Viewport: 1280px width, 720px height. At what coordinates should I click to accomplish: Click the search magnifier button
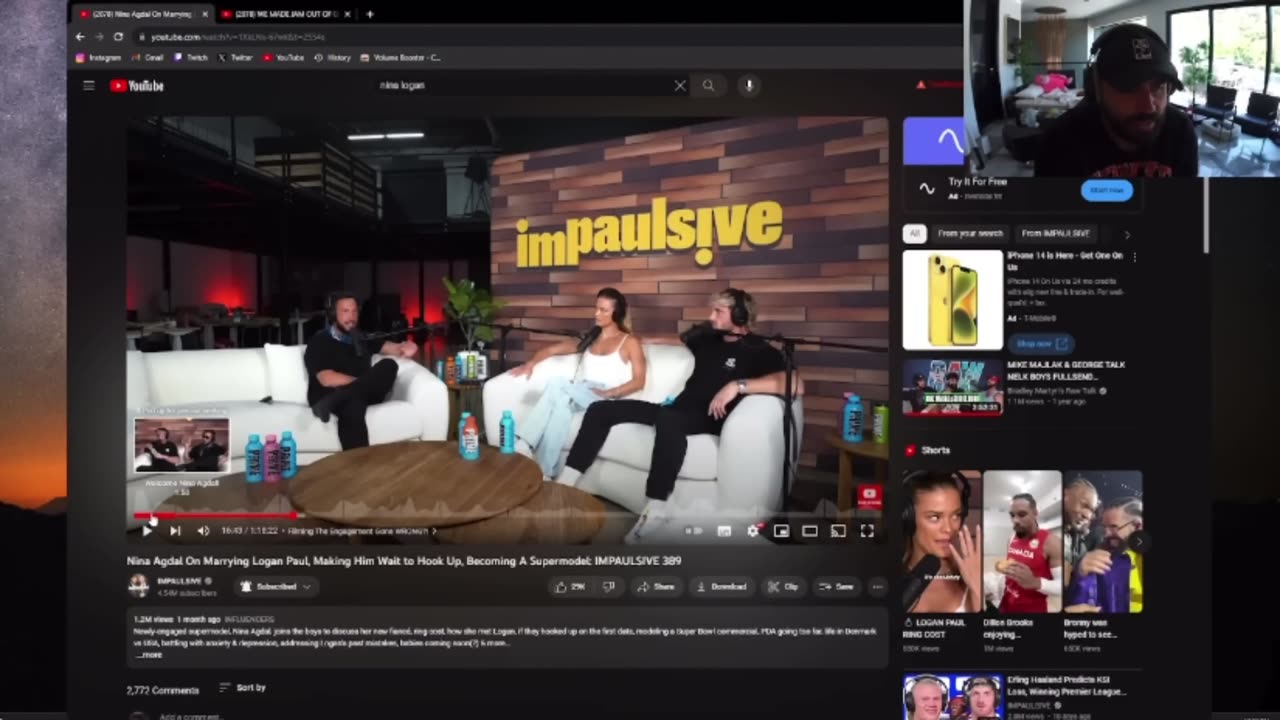(x=708, y=86)
